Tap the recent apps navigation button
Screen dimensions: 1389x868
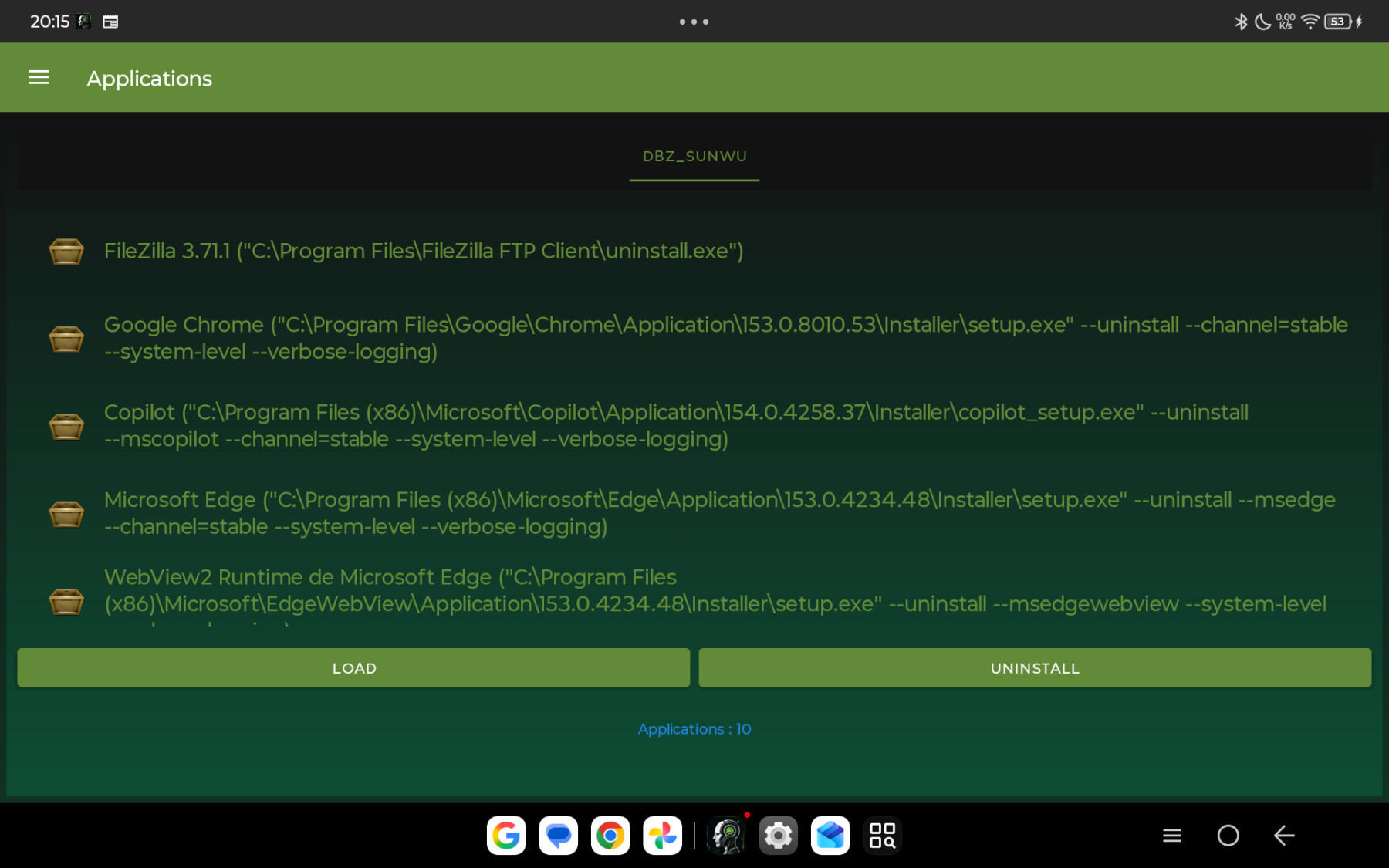(1171, 835)
